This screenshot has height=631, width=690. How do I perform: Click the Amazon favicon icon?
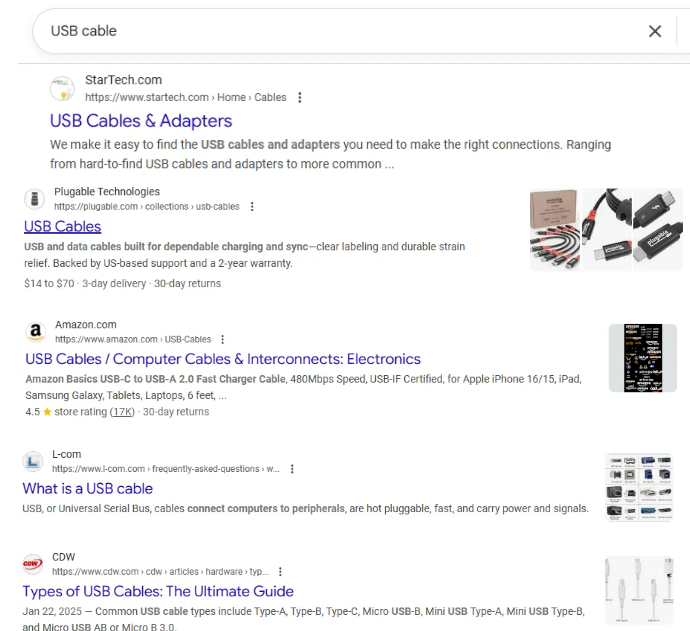point(36,332)
